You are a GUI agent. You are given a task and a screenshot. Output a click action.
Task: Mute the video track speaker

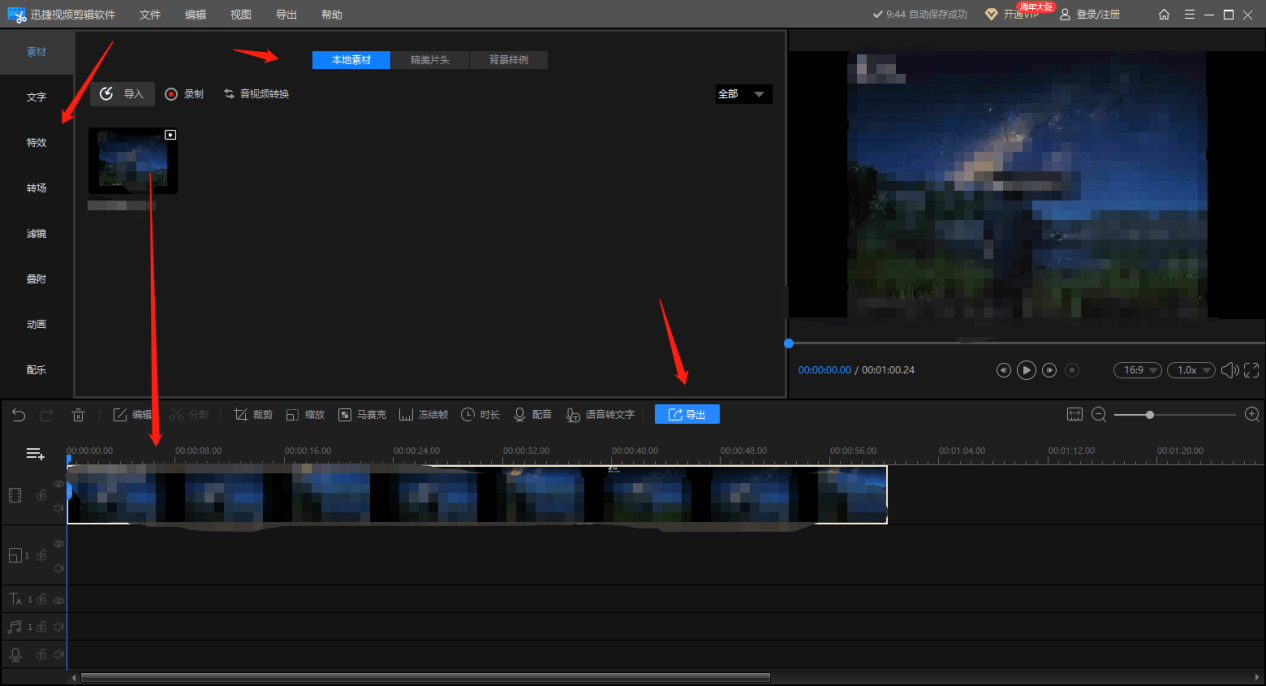tap(58, 508)
